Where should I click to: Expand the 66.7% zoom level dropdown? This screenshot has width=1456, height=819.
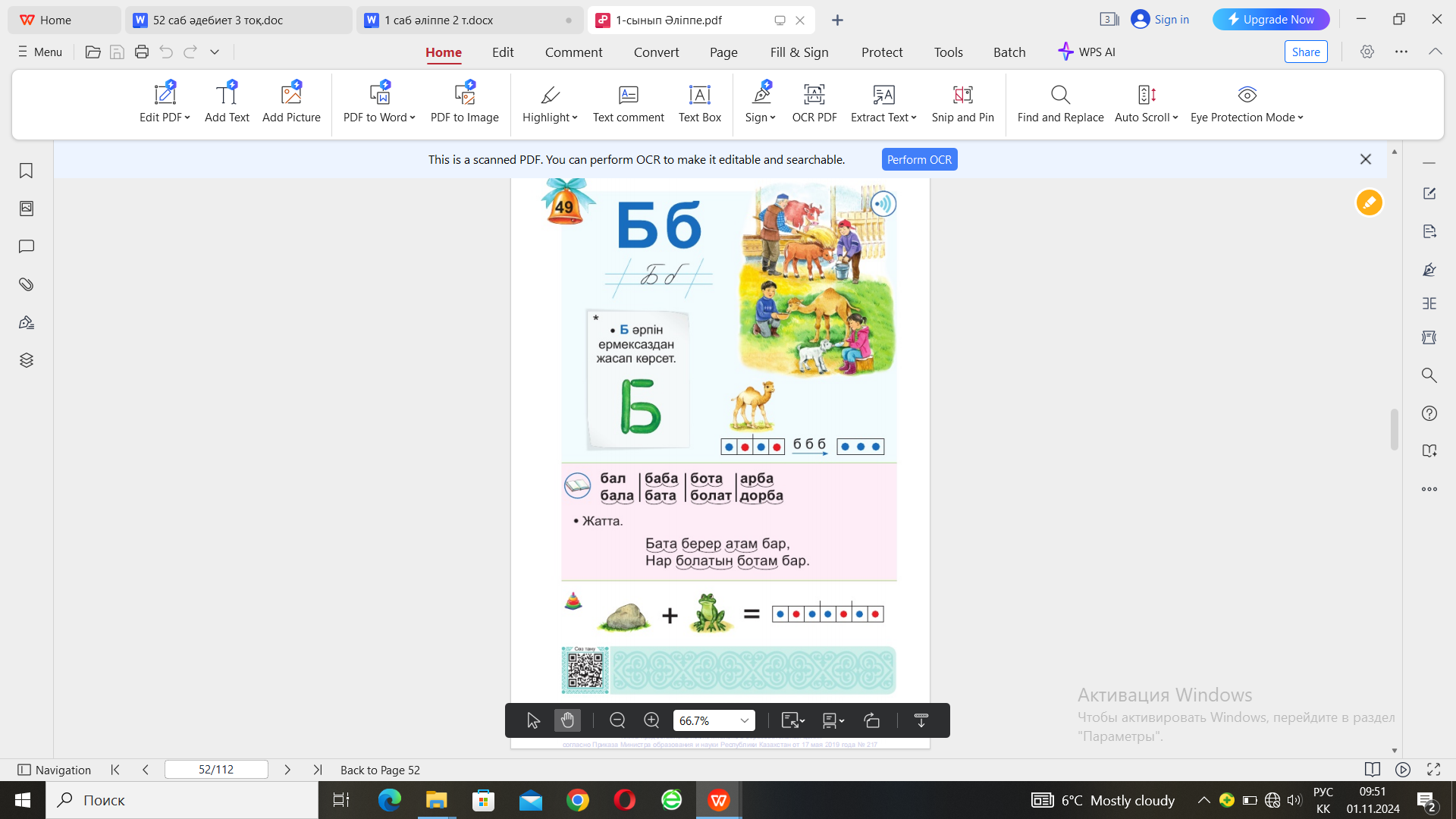[744, 720]
